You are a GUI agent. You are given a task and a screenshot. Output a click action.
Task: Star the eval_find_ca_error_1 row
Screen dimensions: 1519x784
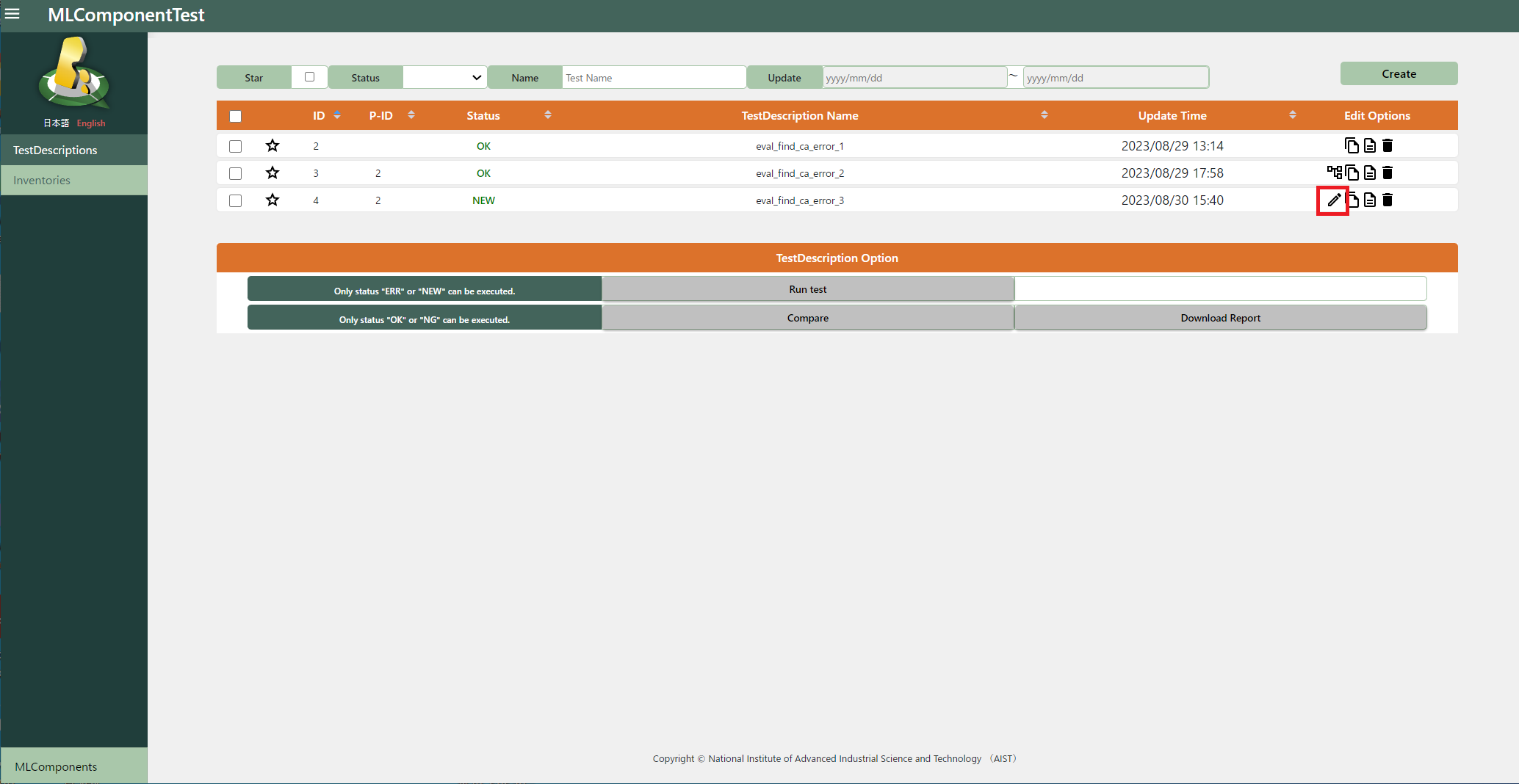point(273,145)
